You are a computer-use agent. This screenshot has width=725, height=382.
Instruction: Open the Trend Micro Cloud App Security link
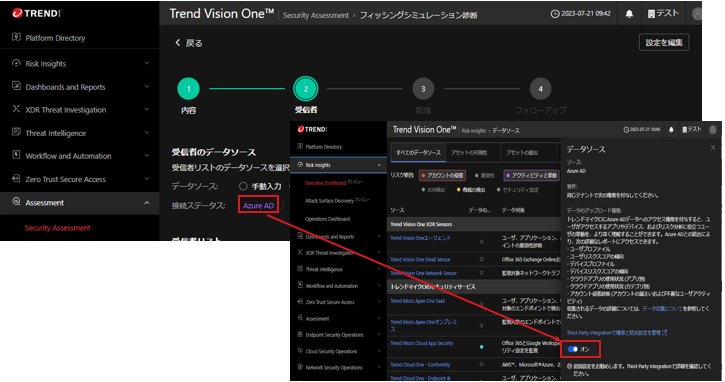tap(422, 343)
